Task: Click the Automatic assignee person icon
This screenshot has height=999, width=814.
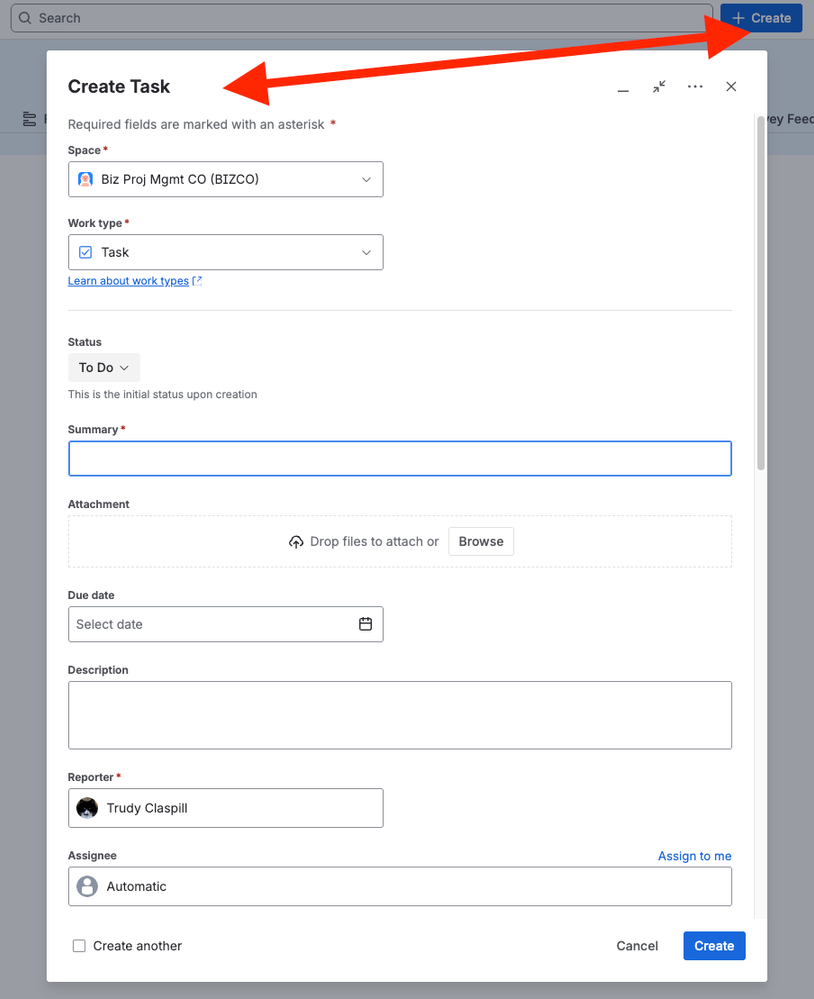Action: click(x=87, y=886)
